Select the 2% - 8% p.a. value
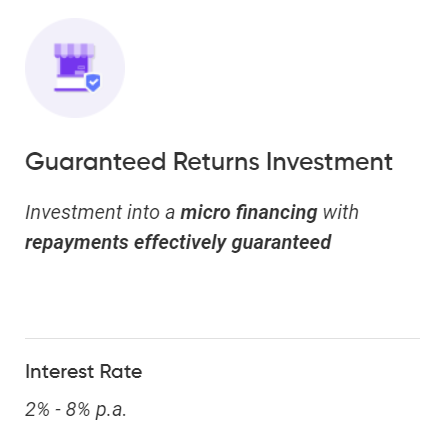This screenshot has width=445, height=443. pos(76,409)
